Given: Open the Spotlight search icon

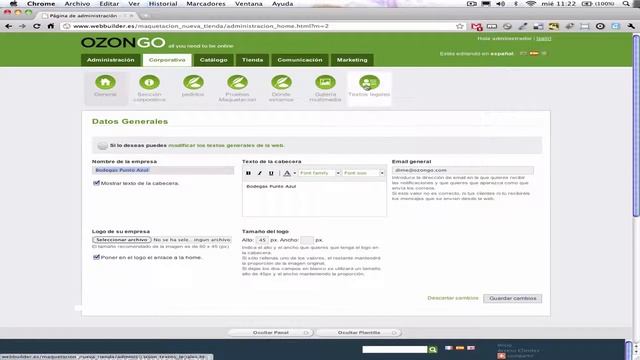Looking at the screenshot, I should (626, 4).
